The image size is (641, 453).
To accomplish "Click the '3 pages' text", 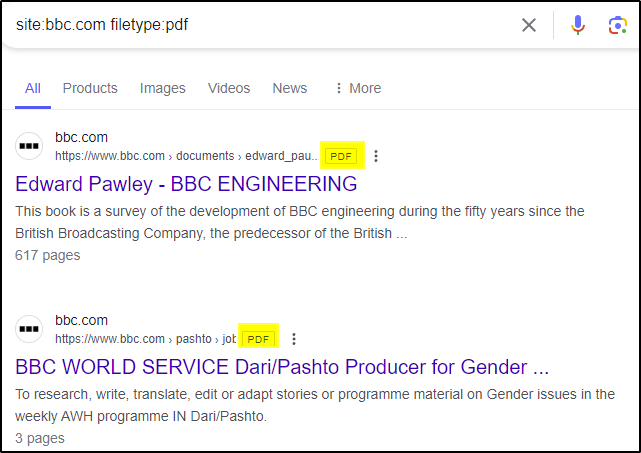I will pyautogui.click(x=40, y=438).
